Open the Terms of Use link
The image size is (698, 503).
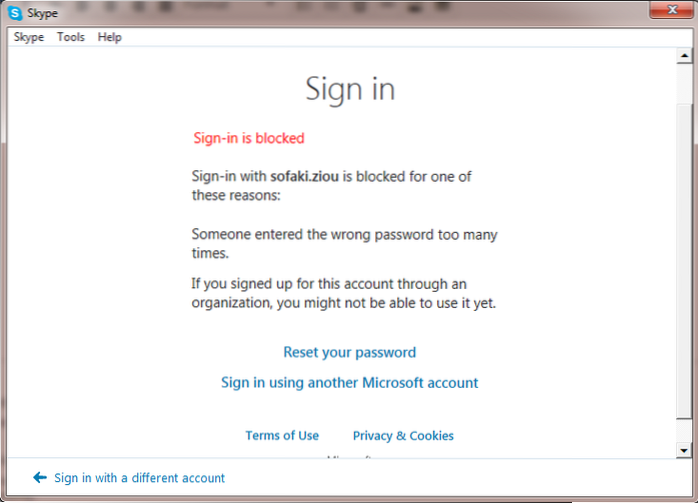(282, 435)
